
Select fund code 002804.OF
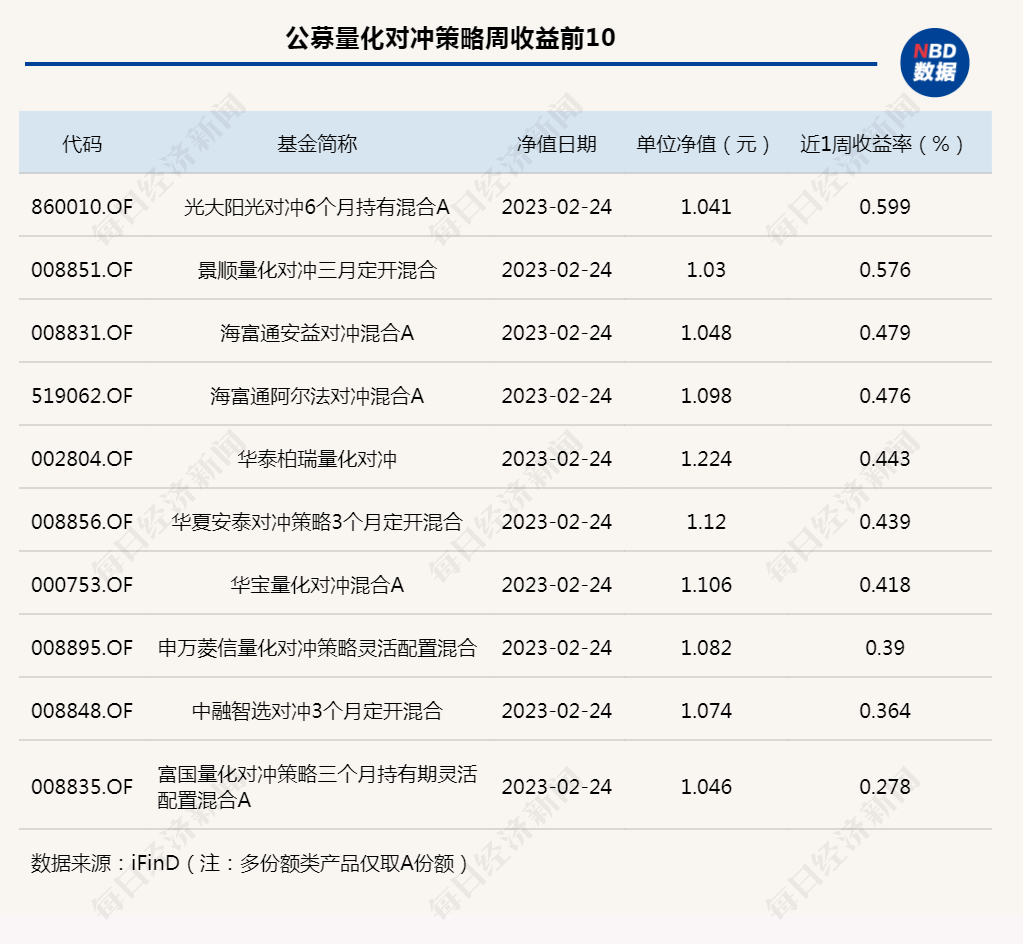[82, 459]
